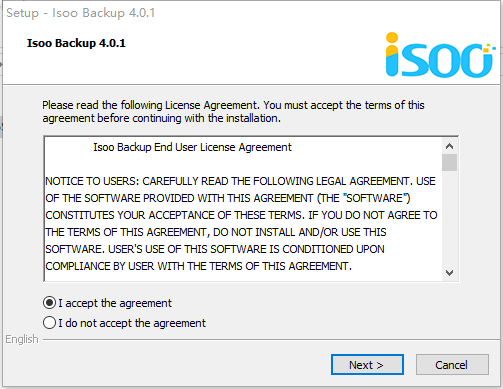Click the "NOTICE TO USERS" line in license
The height and width of the screenshot is (389, 503).
240,181
